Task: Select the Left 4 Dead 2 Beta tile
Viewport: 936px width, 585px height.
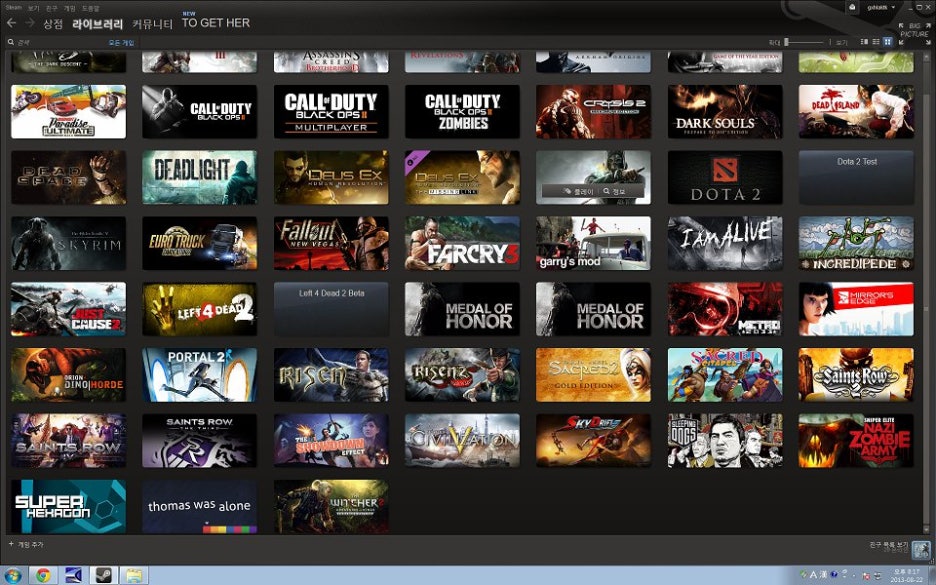Action: (331, 309)
